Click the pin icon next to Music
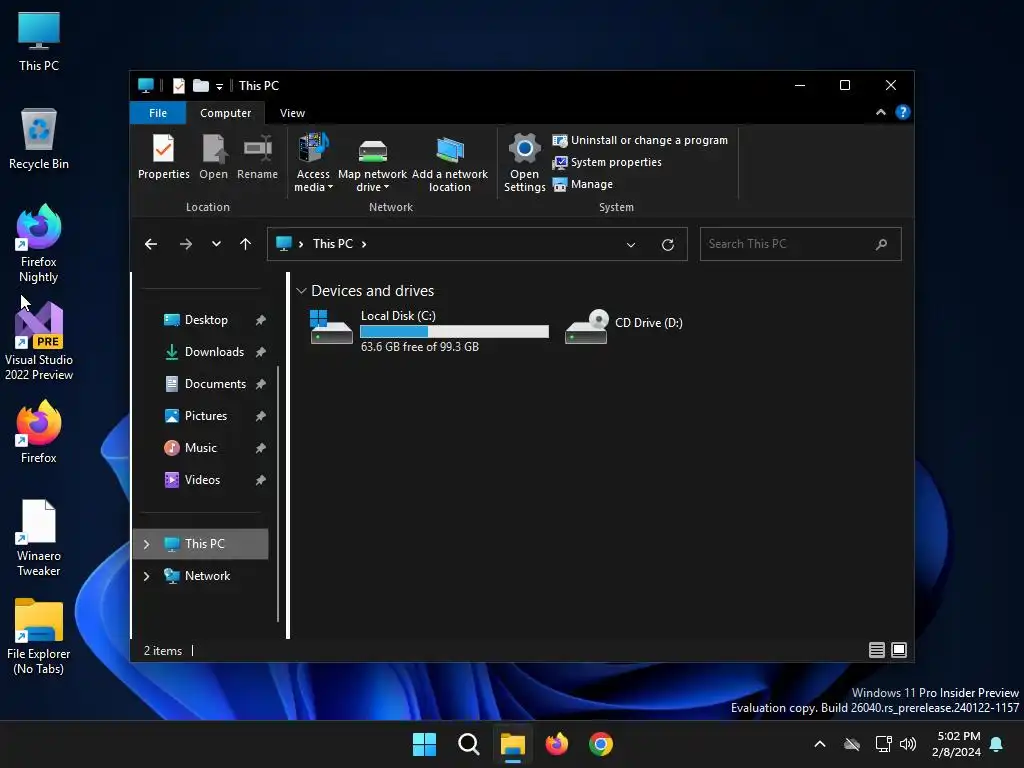The width and height of the screenshot is (1024, 768). pos(261,448)
